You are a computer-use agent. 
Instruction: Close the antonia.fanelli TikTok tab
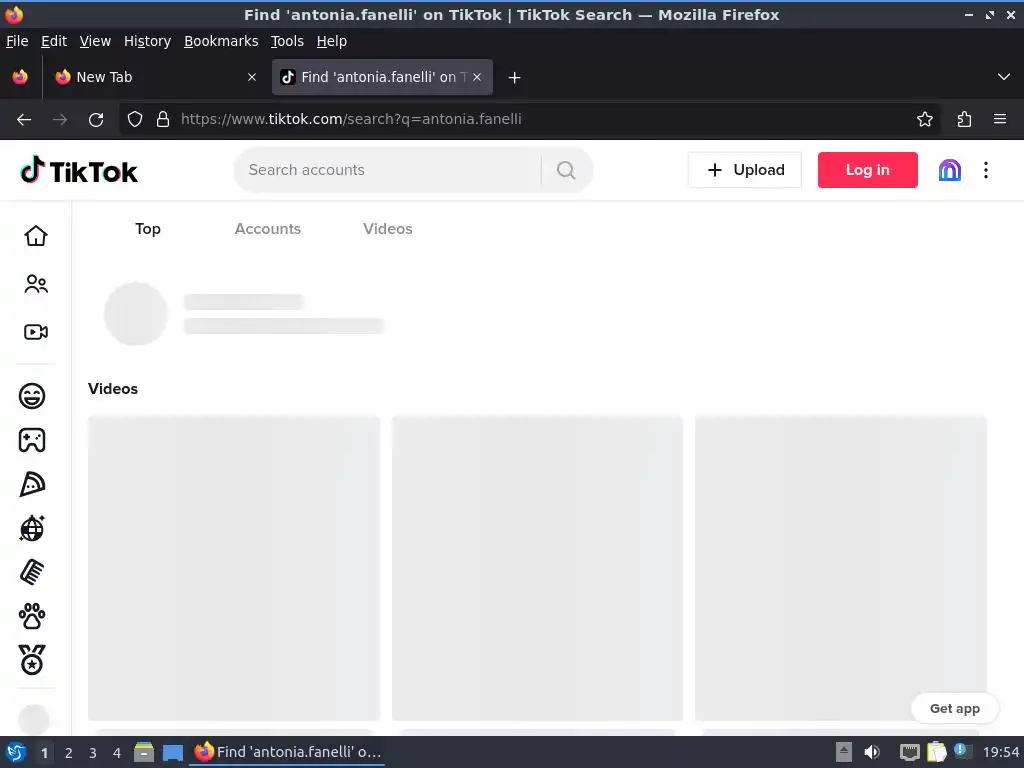tap(477, 77)
